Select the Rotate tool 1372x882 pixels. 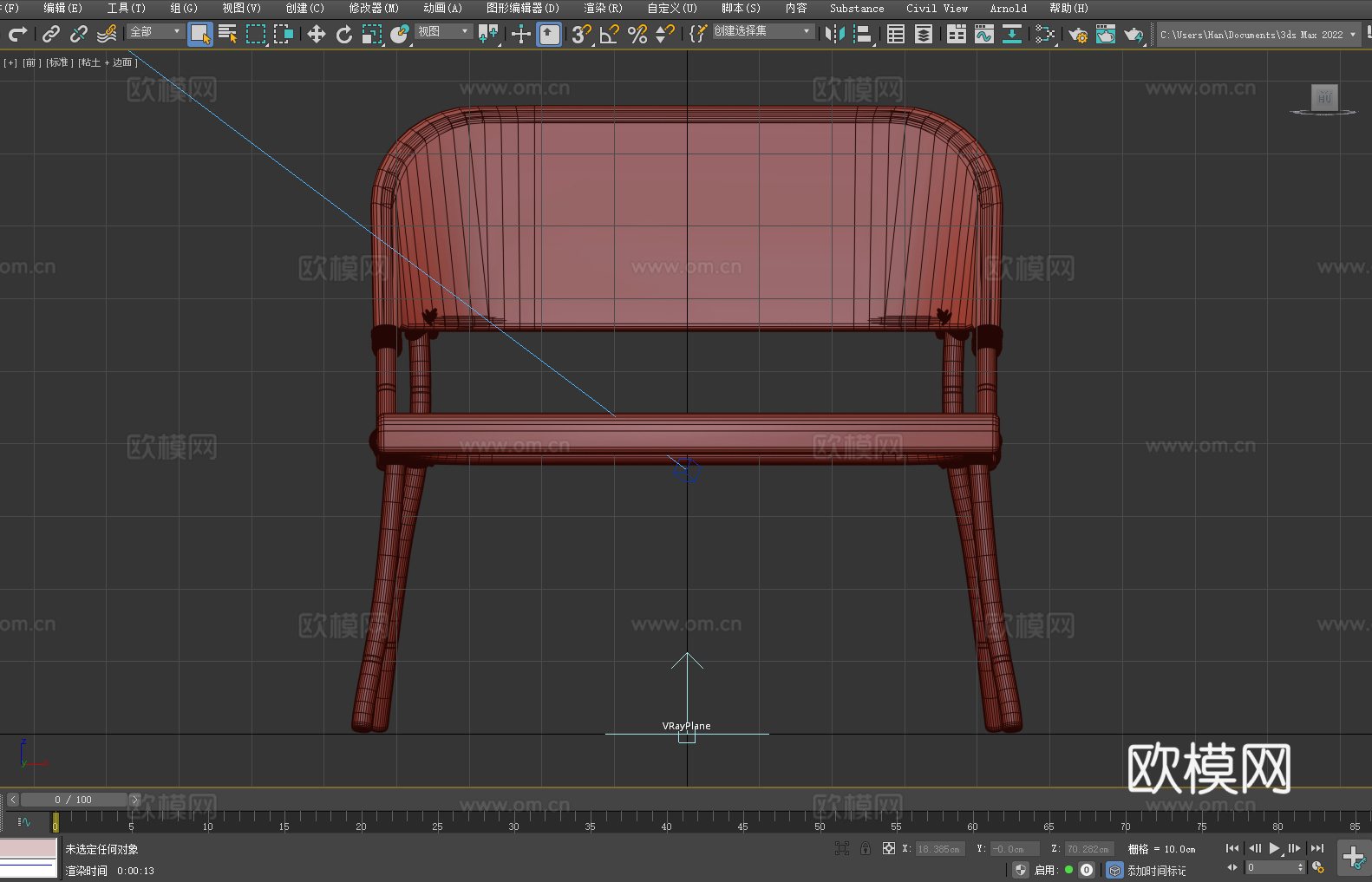pyautogui.click(x=344, y=34)
